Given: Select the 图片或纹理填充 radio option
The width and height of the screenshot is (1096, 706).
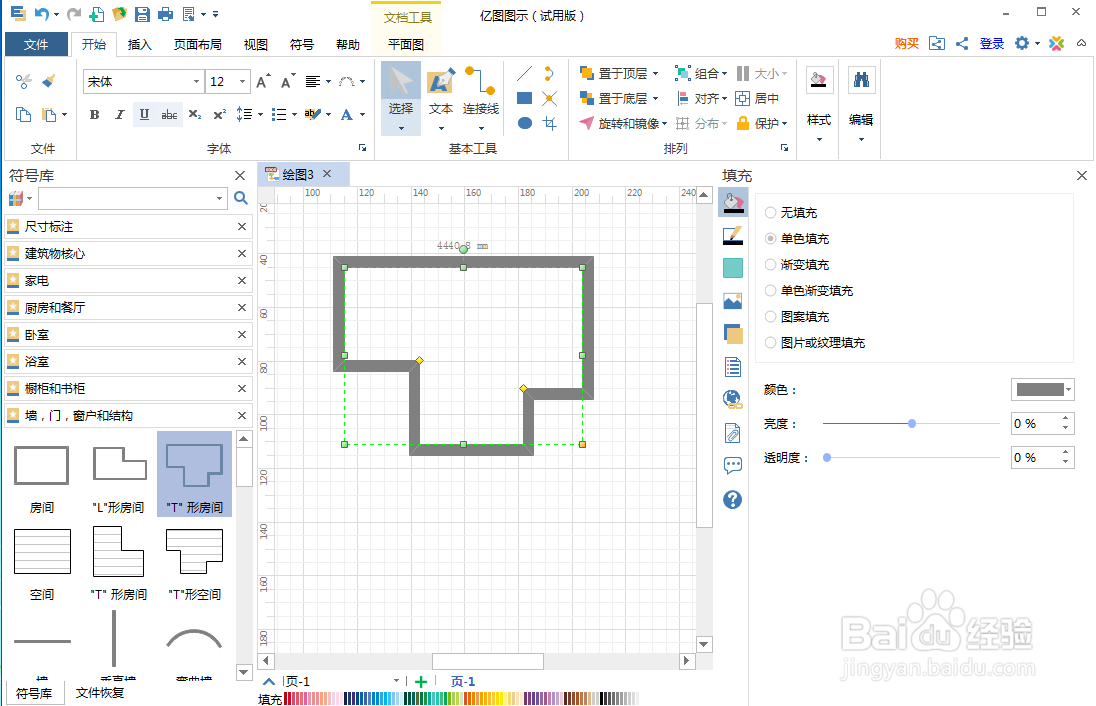Looking at the screenshot, I should coord(770,343).
